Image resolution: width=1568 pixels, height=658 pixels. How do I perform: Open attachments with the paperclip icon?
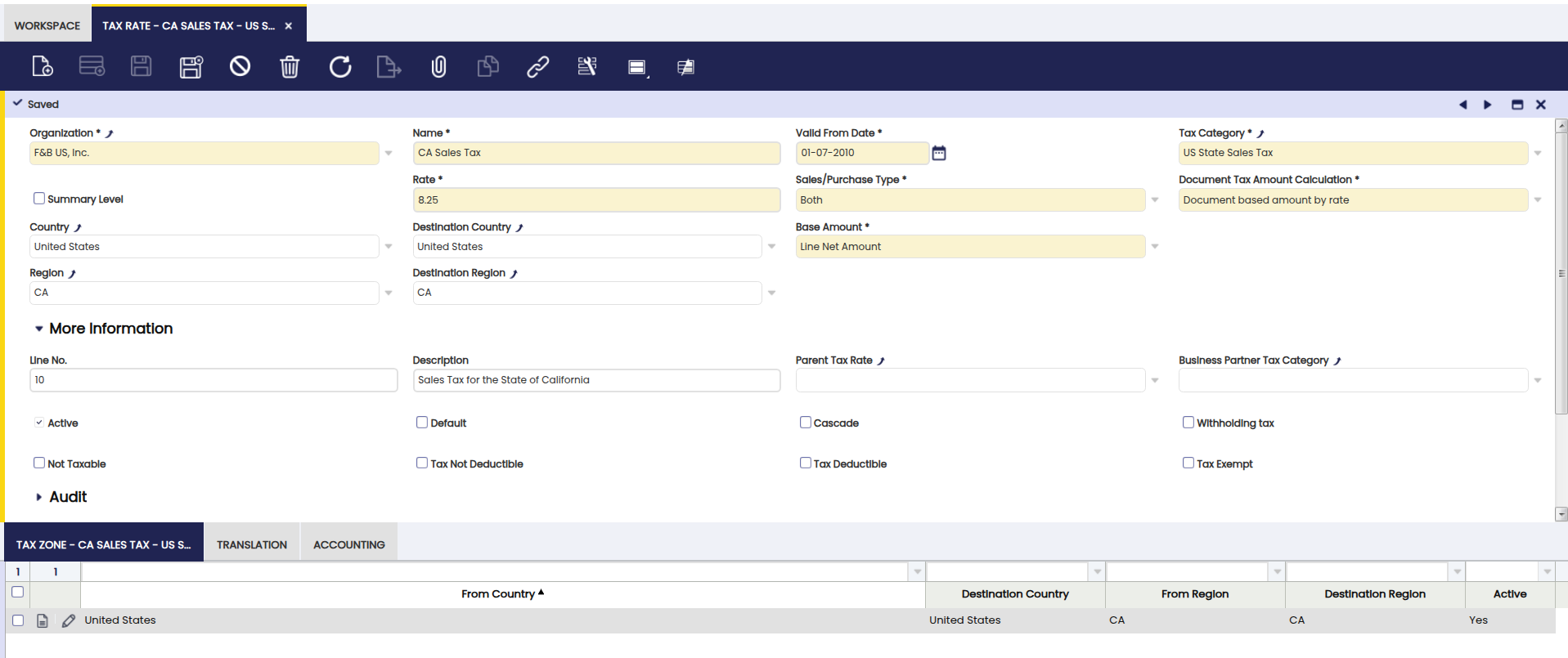point(438,66)
